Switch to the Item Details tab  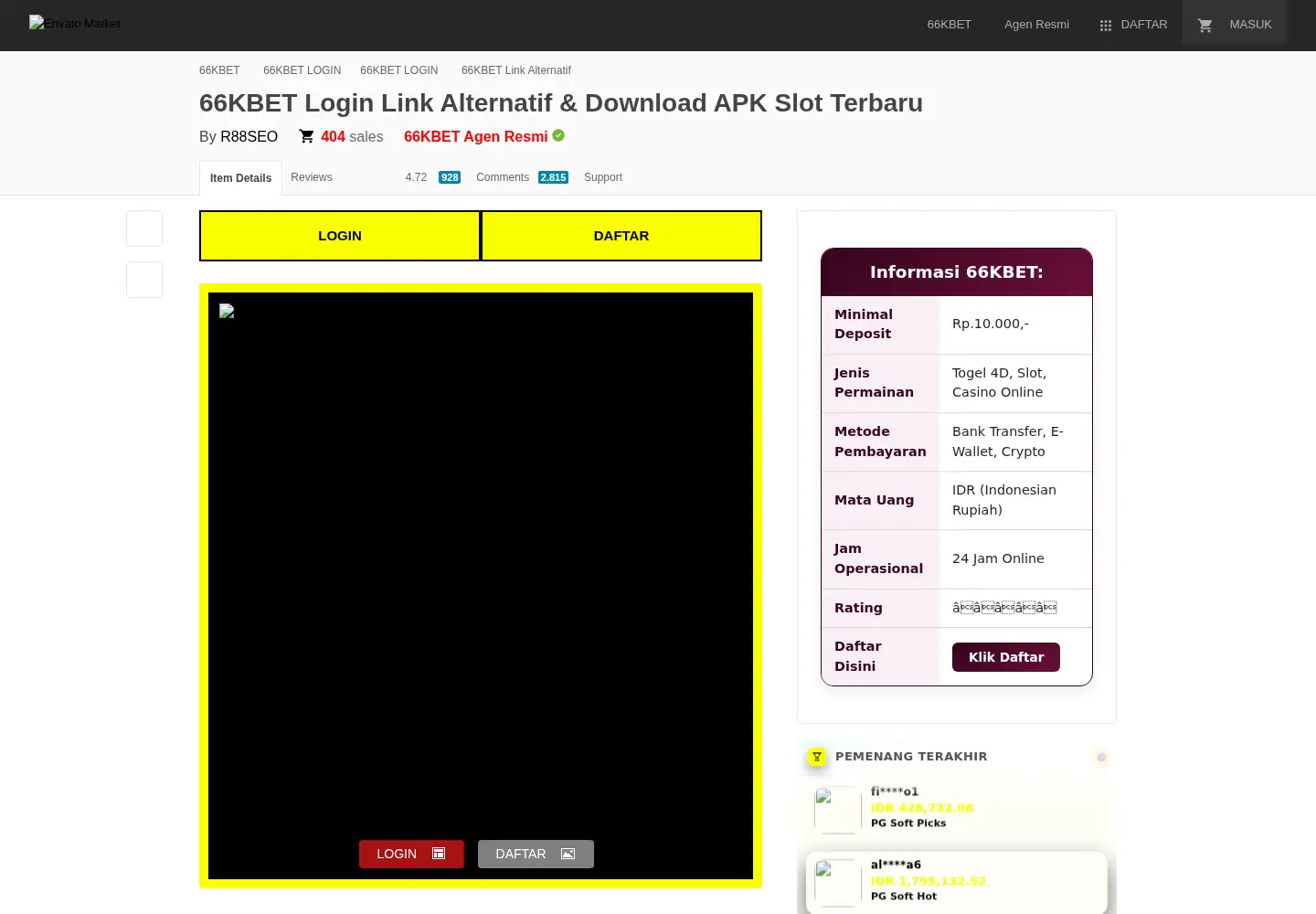click(x=240, y=178)
